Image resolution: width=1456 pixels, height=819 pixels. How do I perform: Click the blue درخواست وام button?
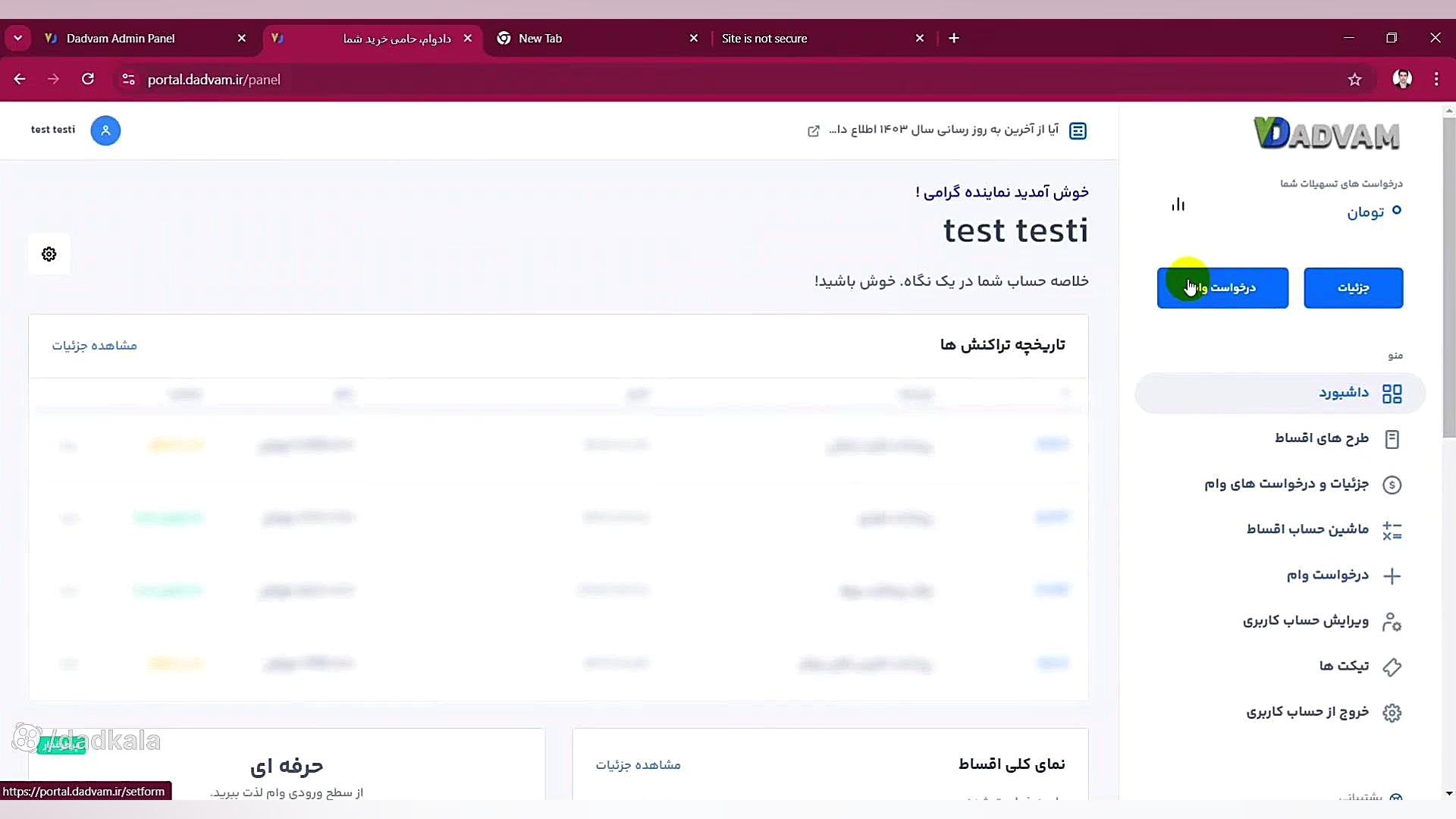[x=1222, y=287]
